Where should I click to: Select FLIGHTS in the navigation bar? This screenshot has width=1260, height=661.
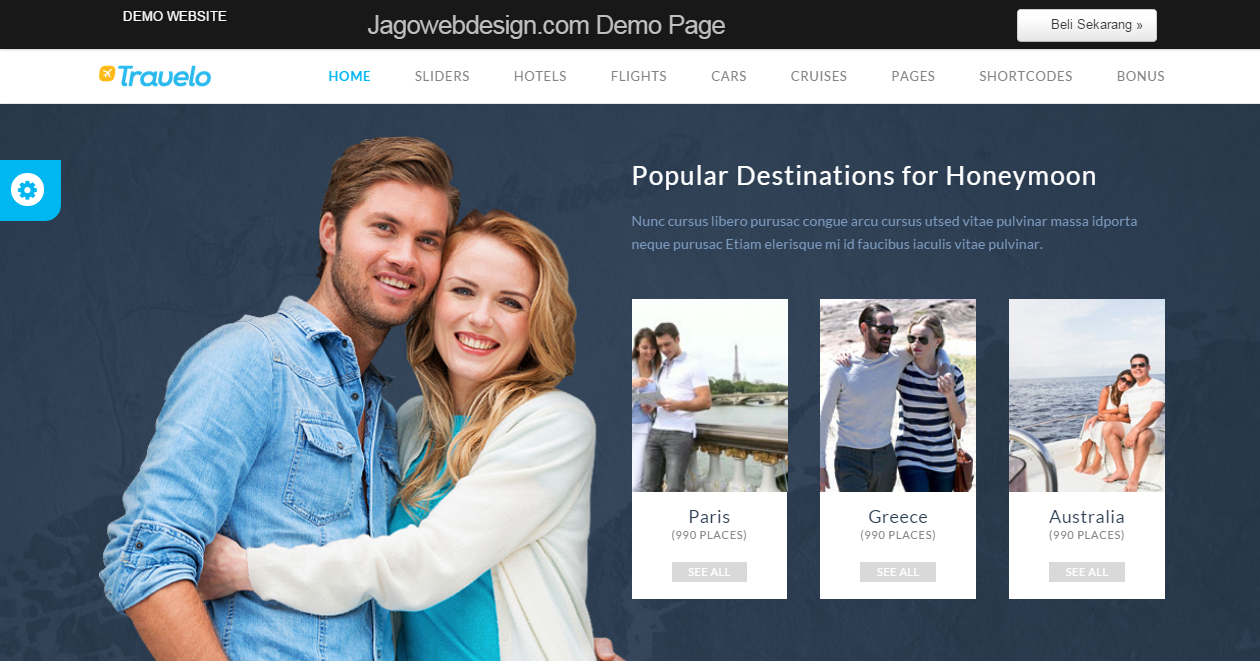point(639,76)
